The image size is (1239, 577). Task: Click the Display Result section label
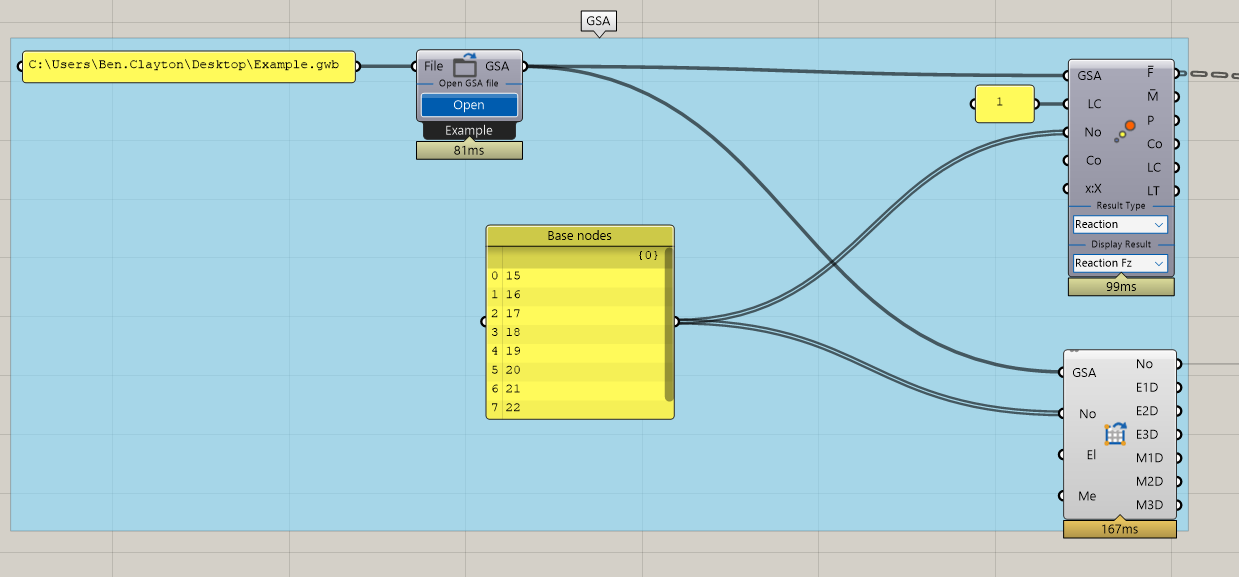1121,244
